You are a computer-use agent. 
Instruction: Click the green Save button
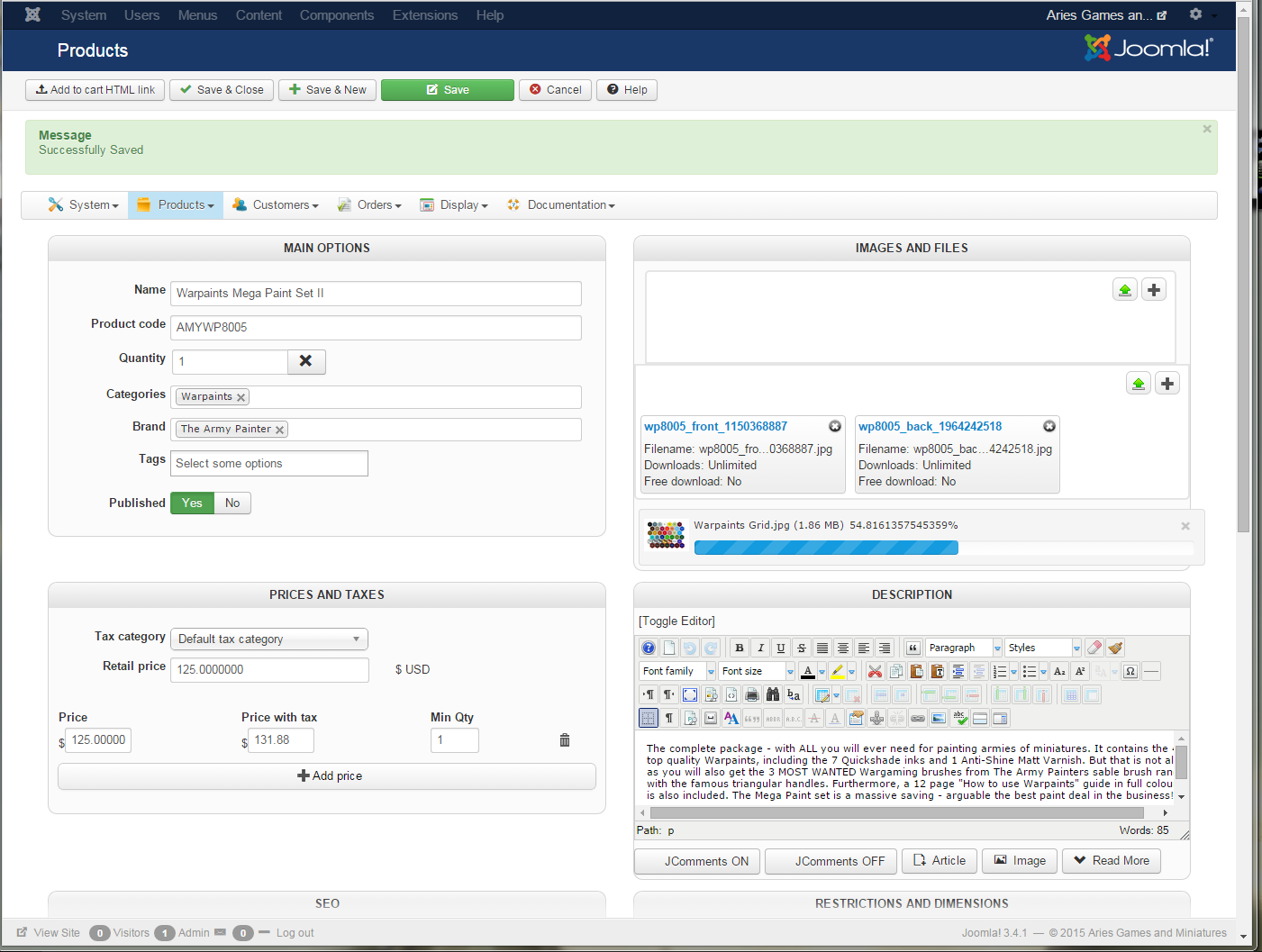pyautogui.click(x=448, y=90)
